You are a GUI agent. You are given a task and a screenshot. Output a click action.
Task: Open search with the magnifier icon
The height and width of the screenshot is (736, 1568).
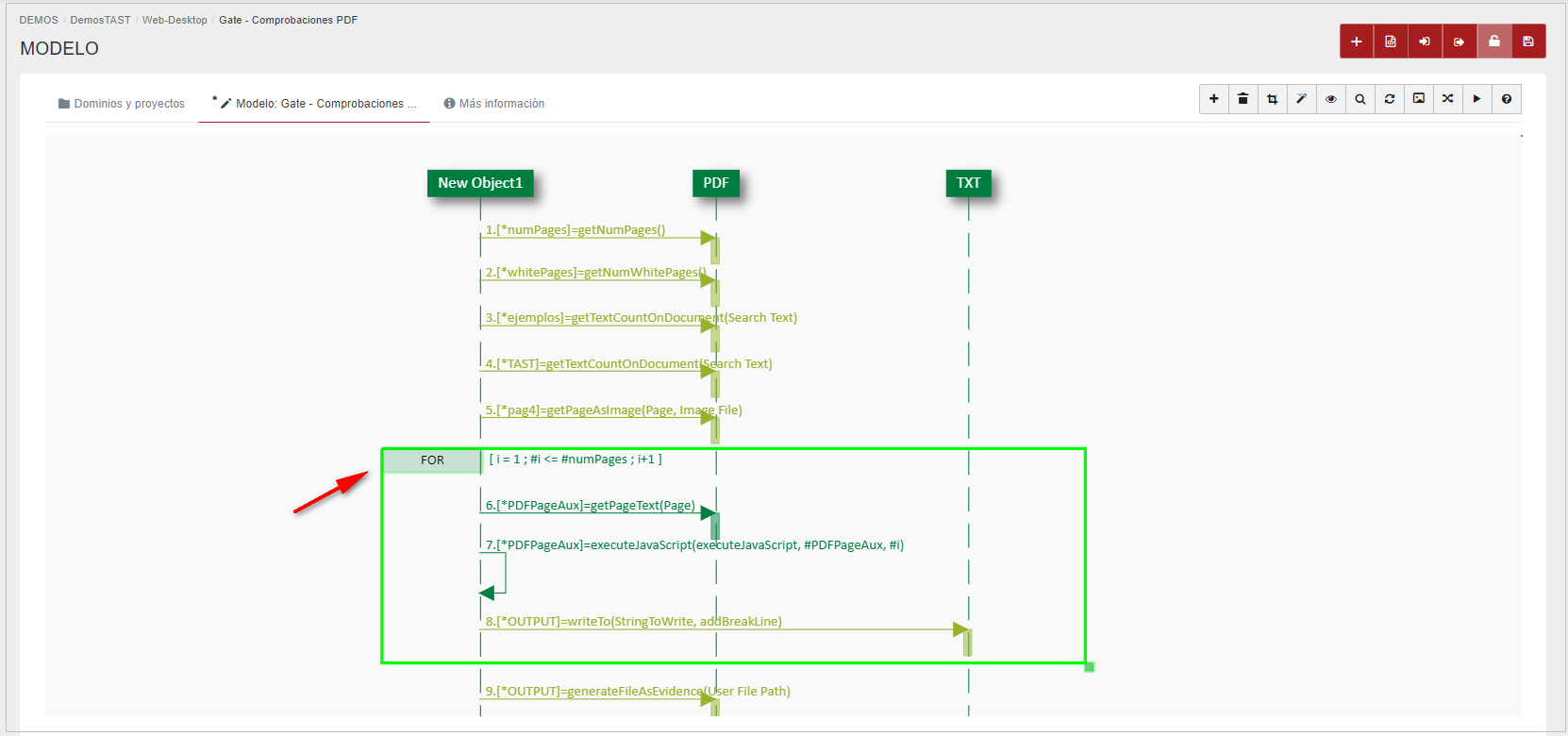[1360, 99]
